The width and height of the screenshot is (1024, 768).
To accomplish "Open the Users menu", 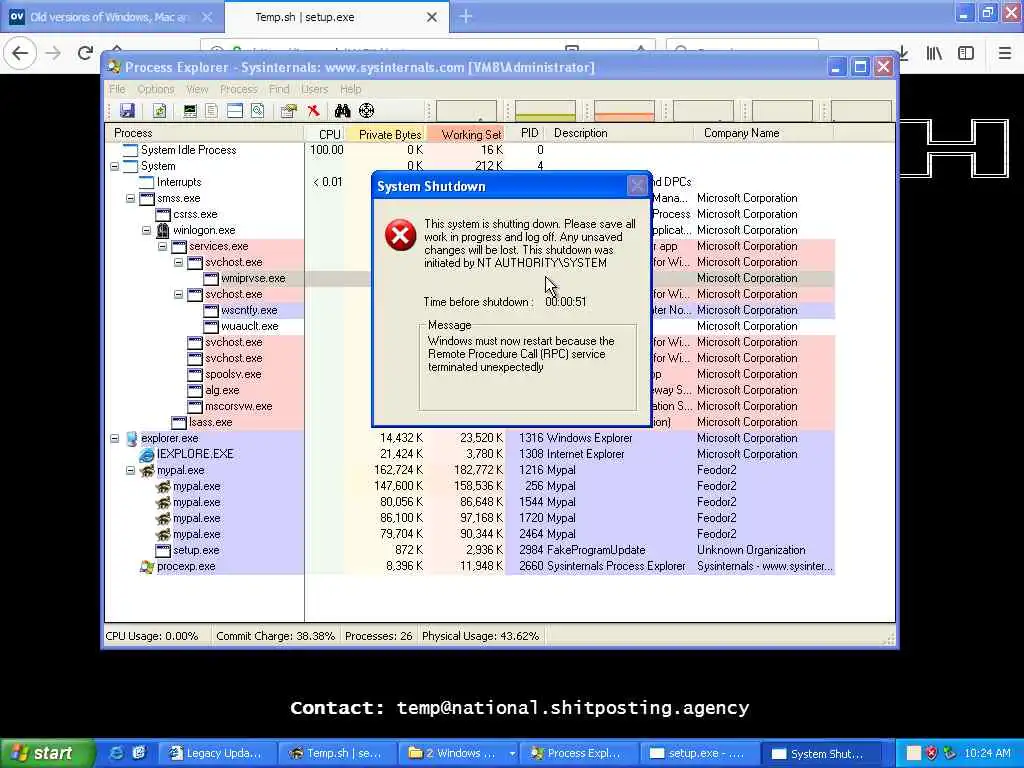I will 314,89.
